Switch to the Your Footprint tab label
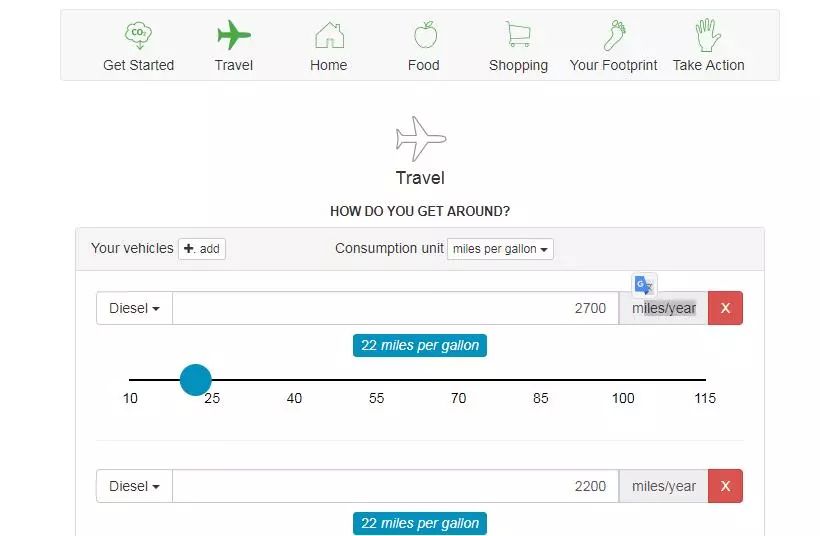This screenshot has width=820, height=536. click(613, 65)
